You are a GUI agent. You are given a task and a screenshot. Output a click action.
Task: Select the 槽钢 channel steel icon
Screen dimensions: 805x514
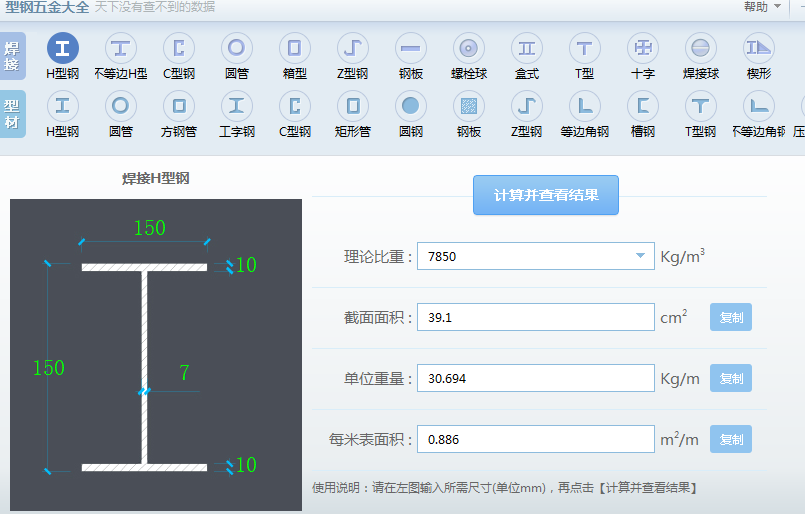click(643, 106)
